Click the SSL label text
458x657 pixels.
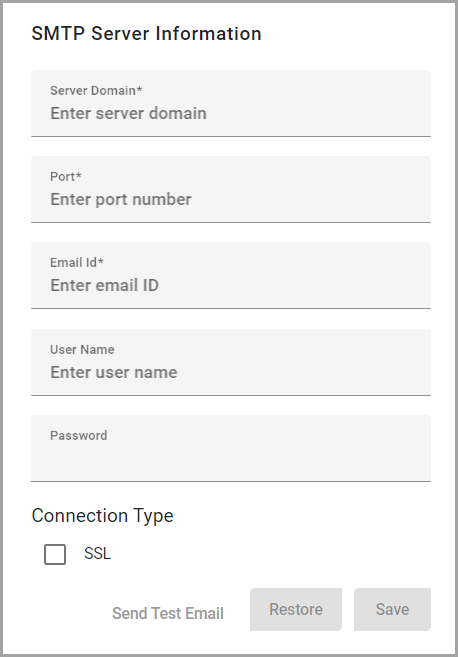(97, 554)
